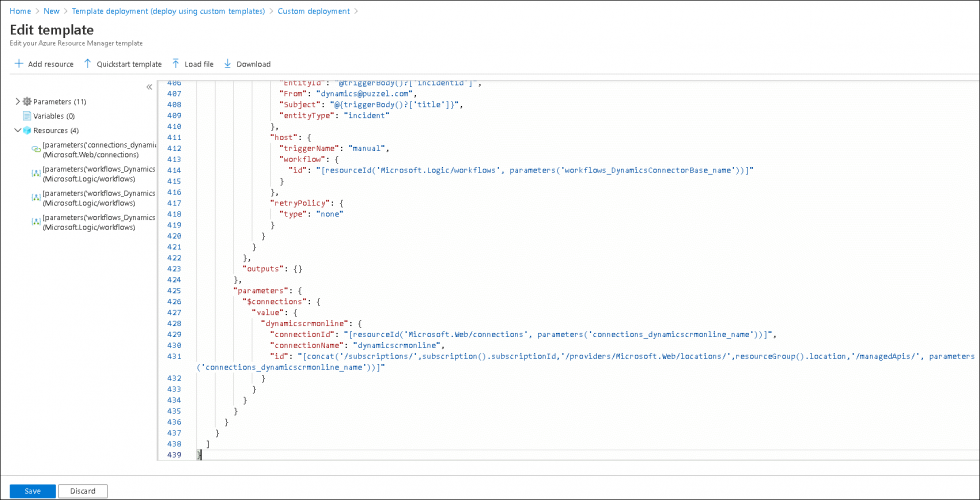This screenshot has width=980, height=500.
Task: Go to Home in the breadcrumb
Action: point(20,11)
